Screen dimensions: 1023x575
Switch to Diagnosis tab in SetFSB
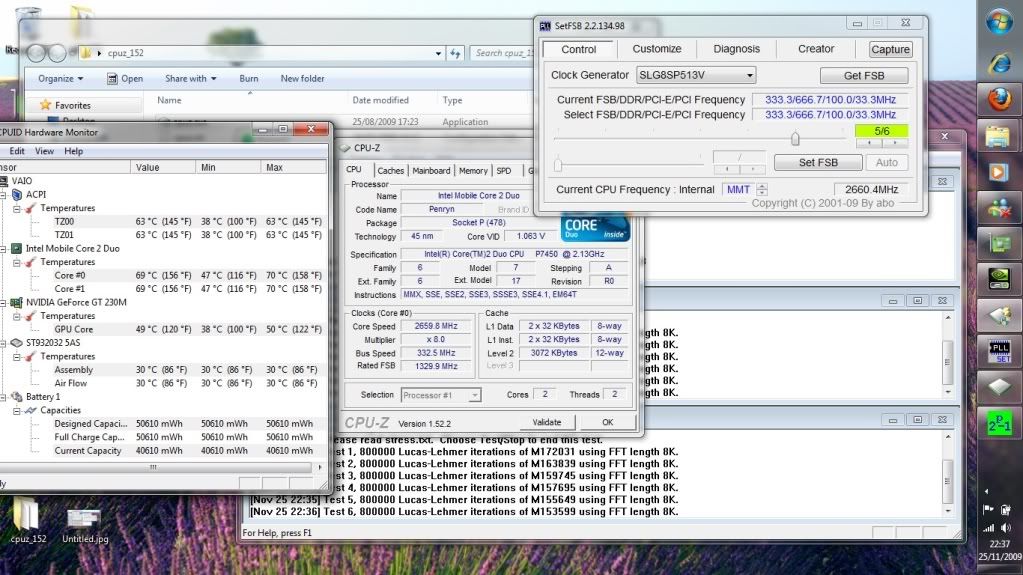point(736,49)
